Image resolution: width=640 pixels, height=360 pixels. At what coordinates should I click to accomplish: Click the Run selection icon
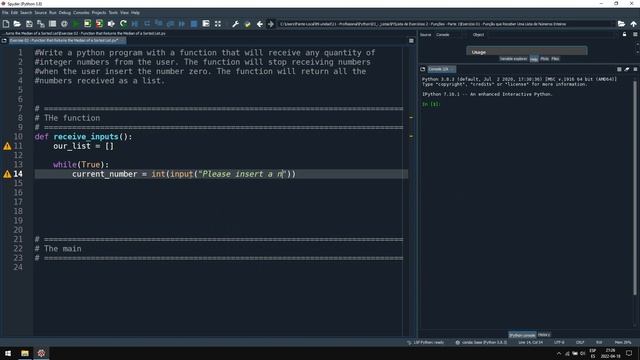[x=111, y=24]
